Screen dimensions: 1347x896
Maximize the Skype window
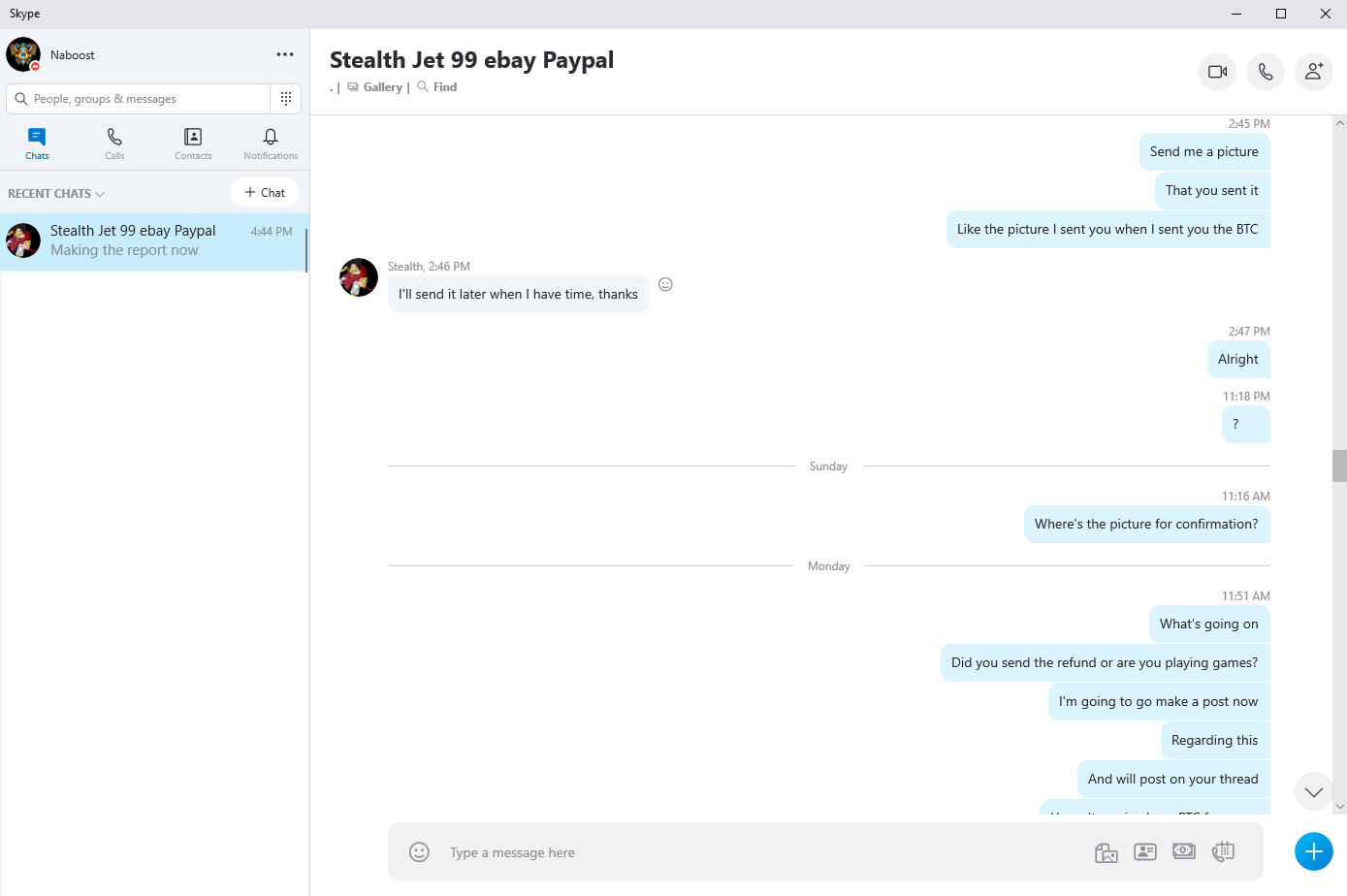point(1281,14)
